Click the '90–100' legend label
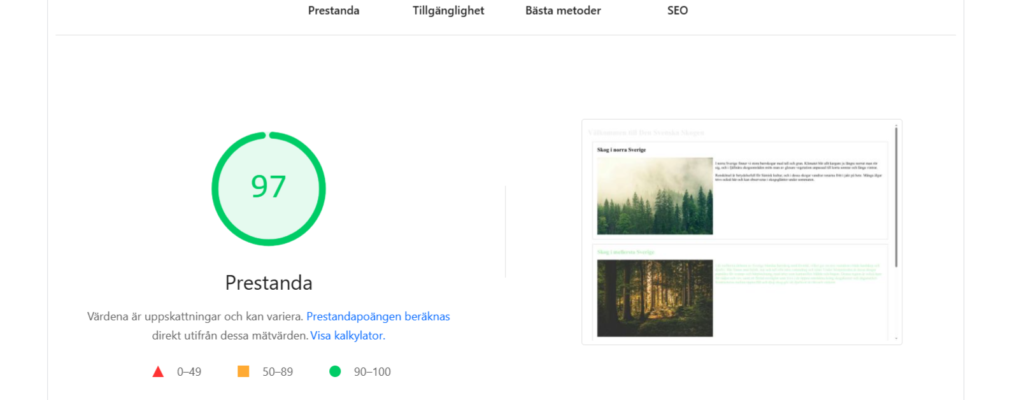Viewport: 1024px width, 400px height. pos(372,372)
